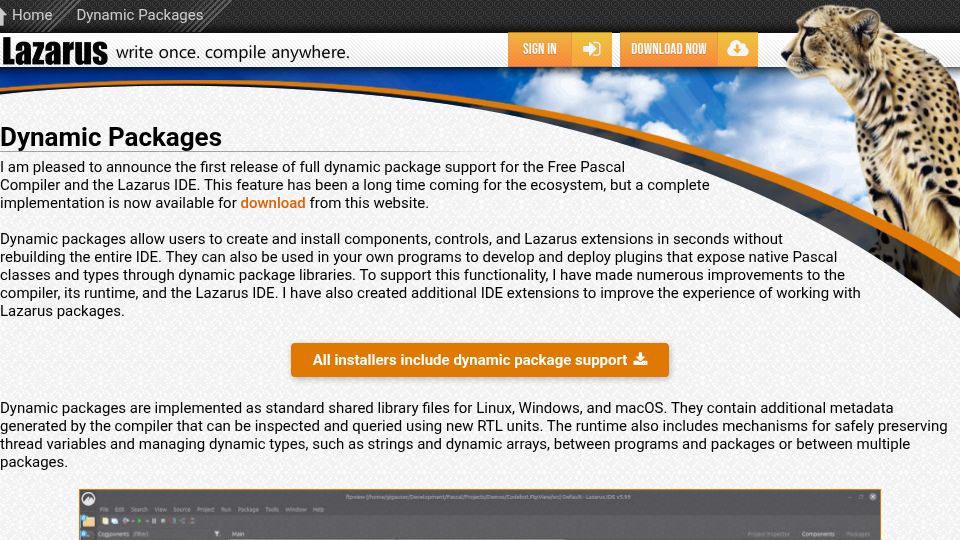The width and height of the screenshot is (960, 540).
Task: Open the Dynamic Packages breadcrumb
Action: [x=140, y=15]
